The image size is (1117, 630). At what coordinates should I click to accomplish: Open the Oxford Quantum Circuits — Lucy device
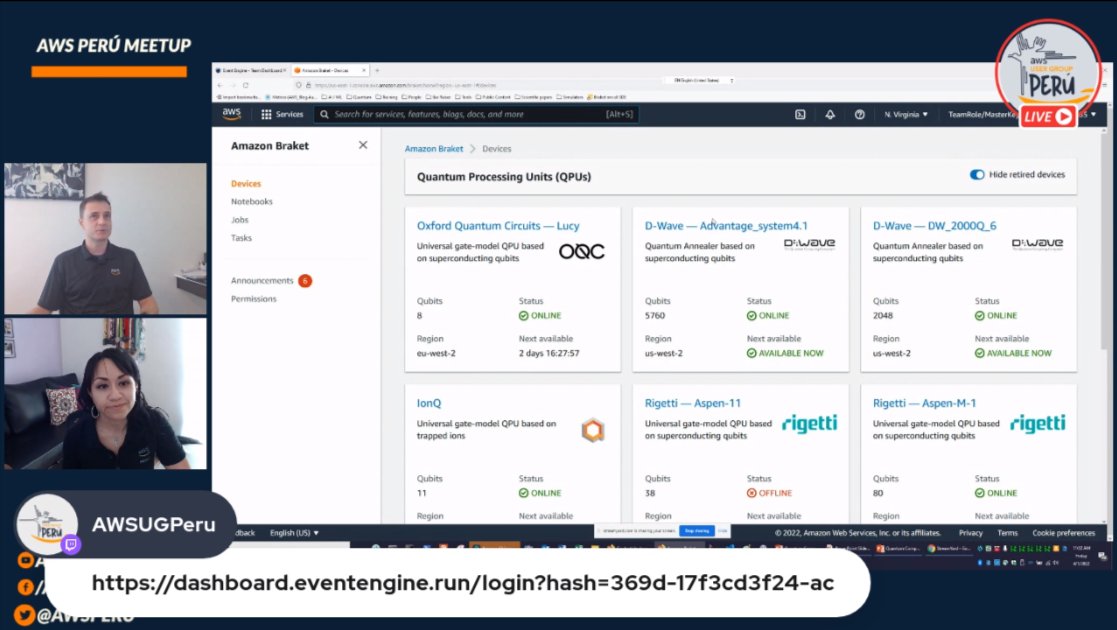click(498, 225)
